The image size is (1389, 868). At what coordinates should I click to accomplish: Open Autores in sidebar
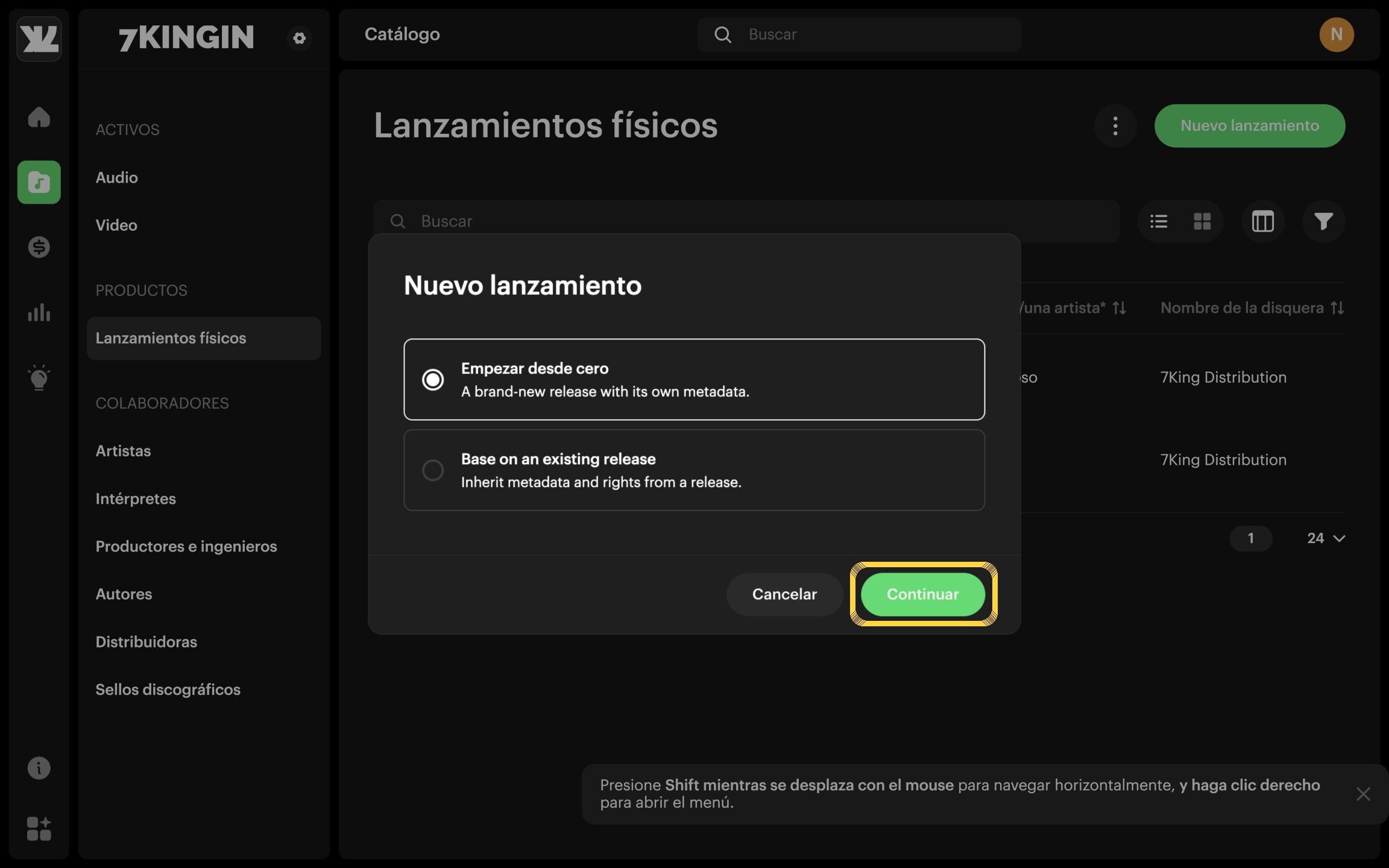[124, 594]
